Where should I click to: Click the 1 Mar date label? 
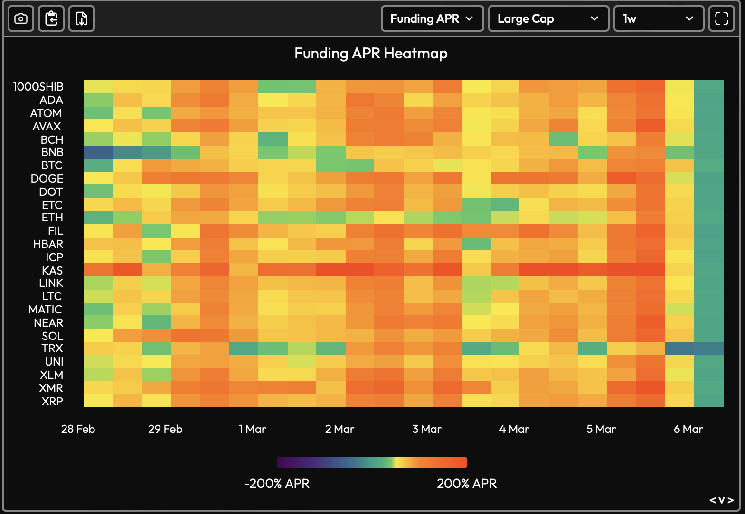252,429
